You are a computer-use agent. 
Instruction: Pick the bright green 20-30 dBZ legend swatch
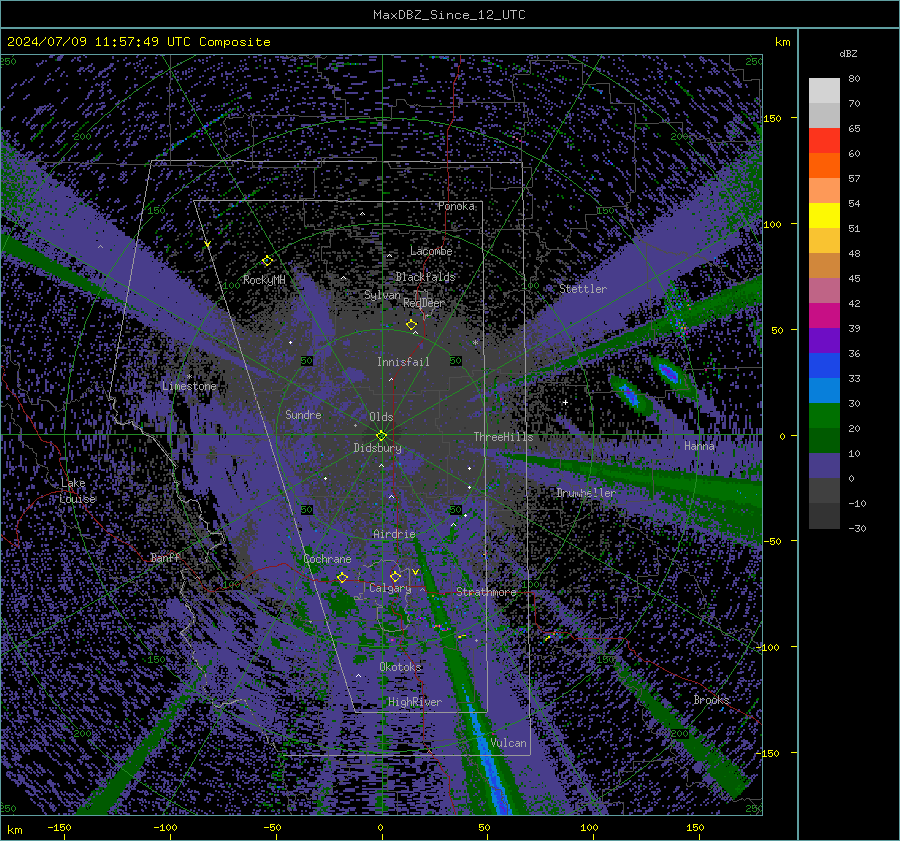[x=824, y=416]
